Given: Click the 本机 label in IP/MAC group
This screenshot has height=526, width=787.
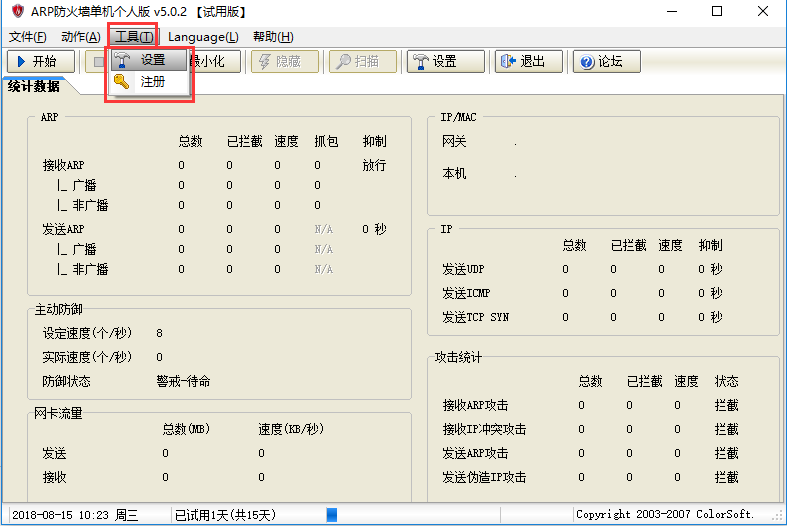Looking at the screenshot, I should click(454, 174).
